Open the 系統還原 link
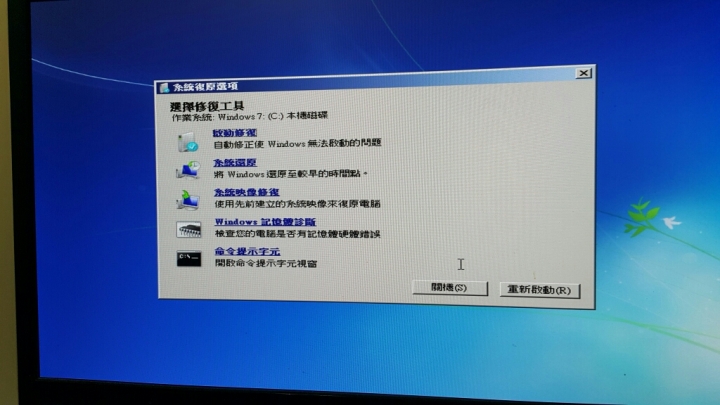Image resolution: width=720 pixels, height=405 pixels. [x=235, y=163]
